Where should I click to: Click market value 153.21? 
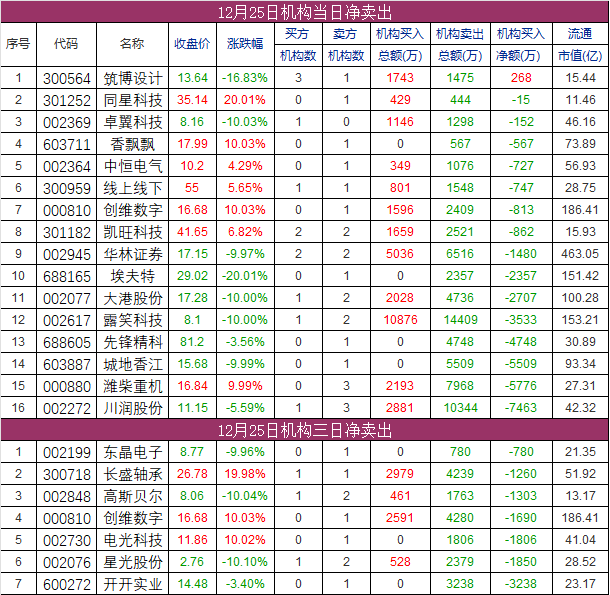coord(580,320)
